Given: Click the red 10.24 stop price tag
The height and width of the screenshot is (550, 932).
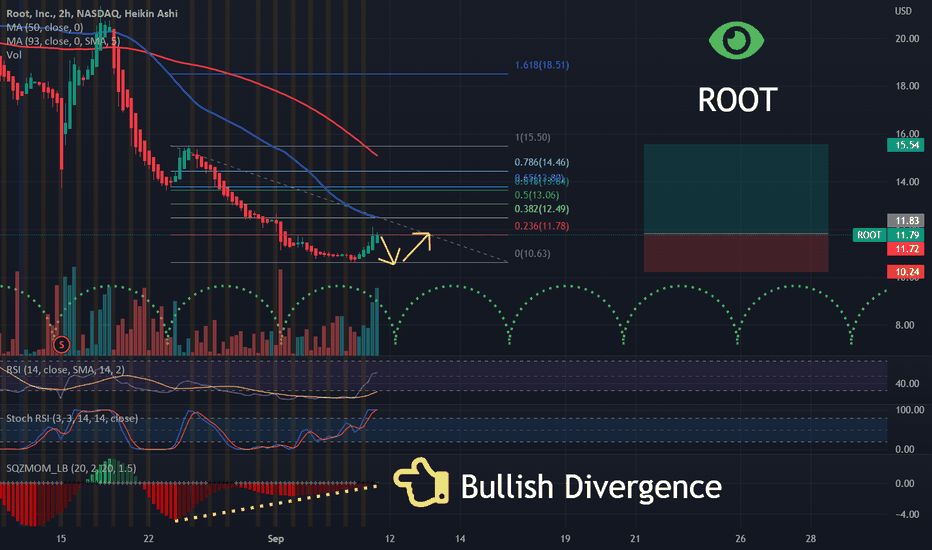Looking at the screenshot, I should [x=906, y=272].
